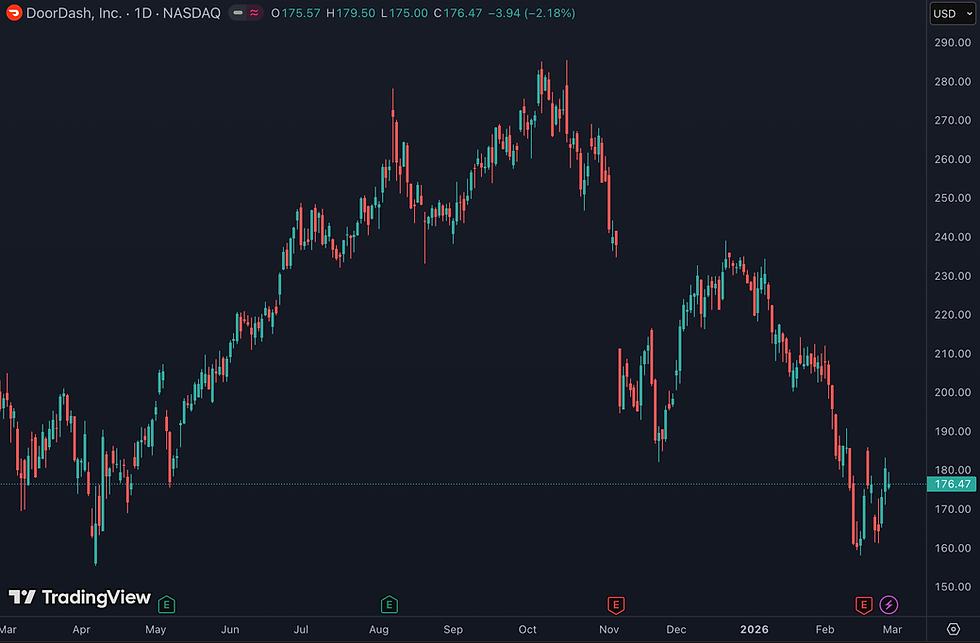Screen dimensions: 980x643
Task: Click the DoorDash logo icon
Action: pos(14,12)
